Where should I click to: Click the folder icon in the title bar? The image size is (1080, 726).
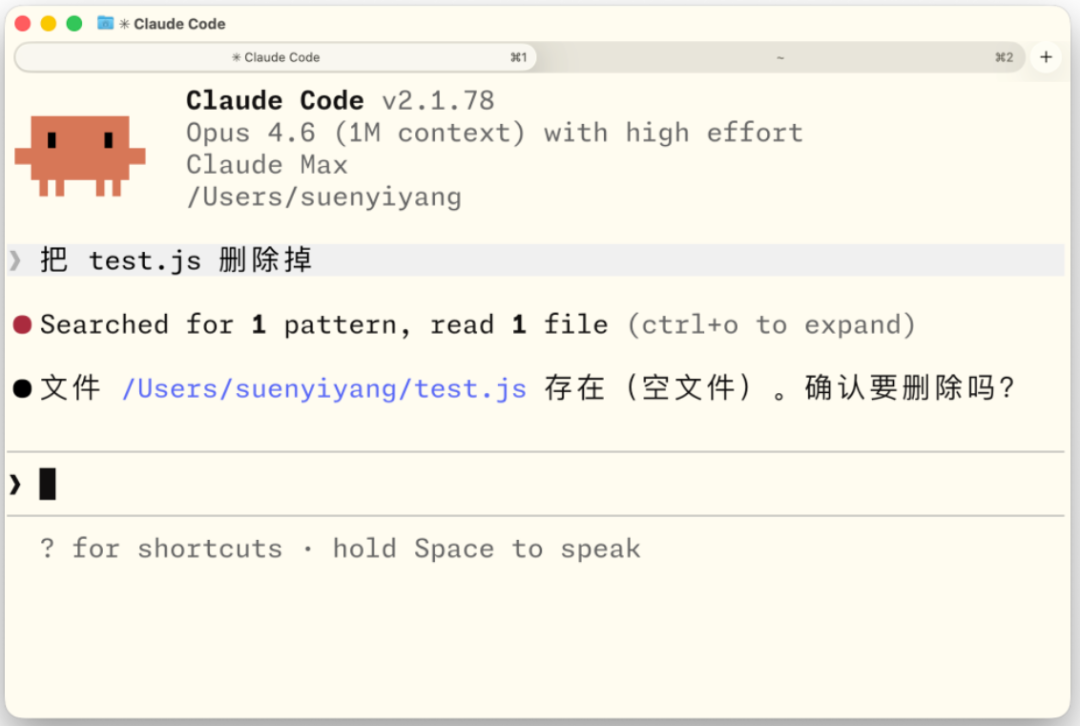click(105, 23)
